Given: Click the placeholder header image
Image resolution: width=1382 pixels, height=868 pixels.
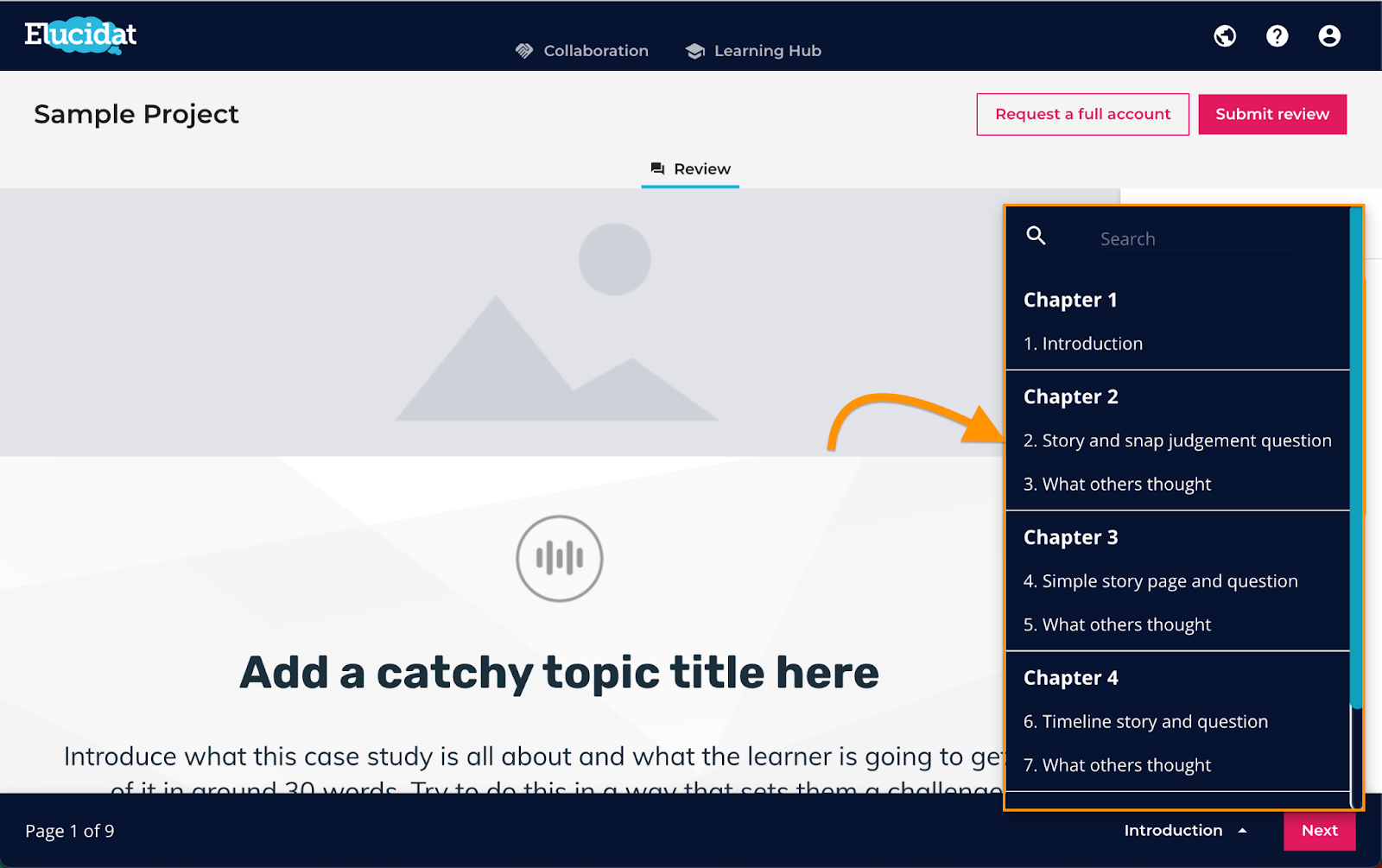Looking at the screenshot, I should pos(560,322).
